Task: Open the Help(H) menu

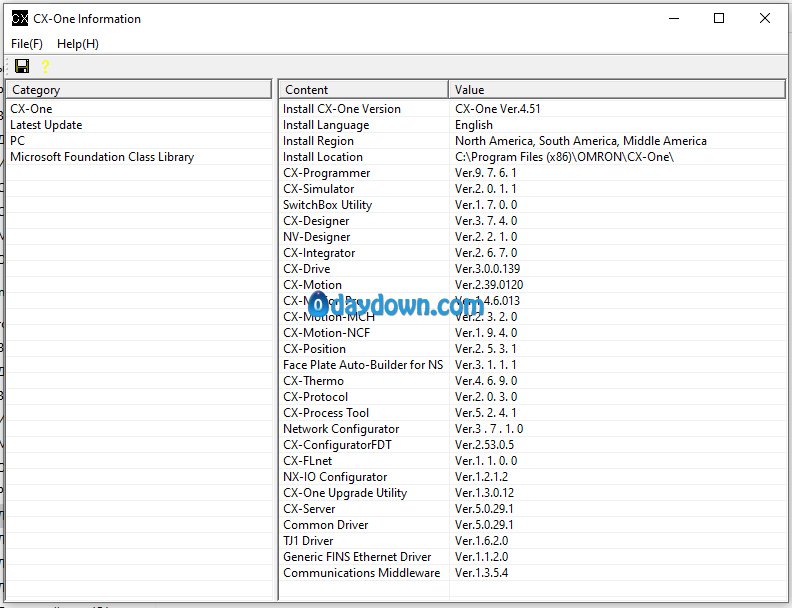Action: click(78, 44)
